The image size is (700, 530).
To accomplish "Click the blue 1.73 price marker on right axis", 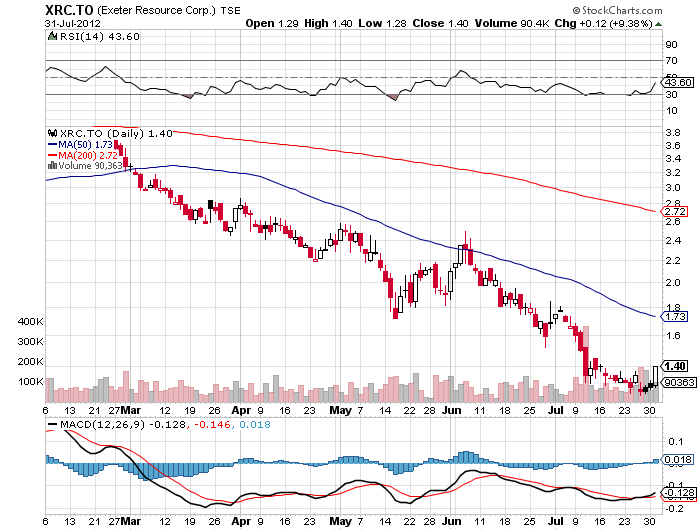I will click(x=675, y=317).
